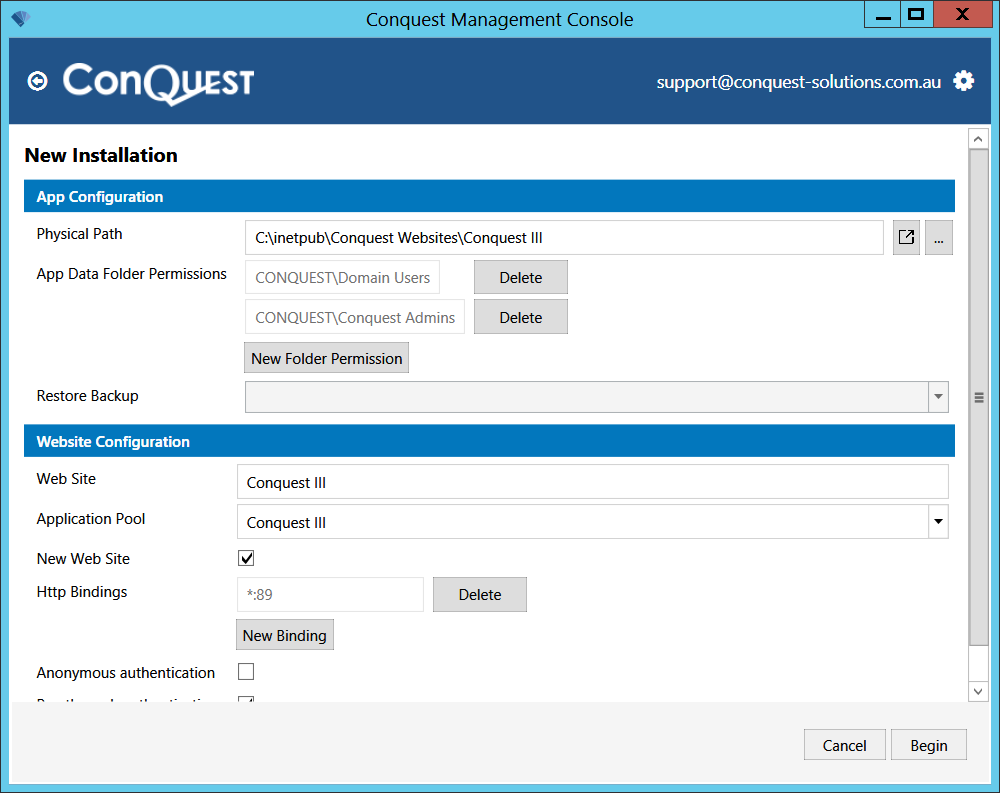This screenshot has height=793, width=1000.
Task: Delete the CONQUEST\Domain Users permission
Action: click(520, 278)
